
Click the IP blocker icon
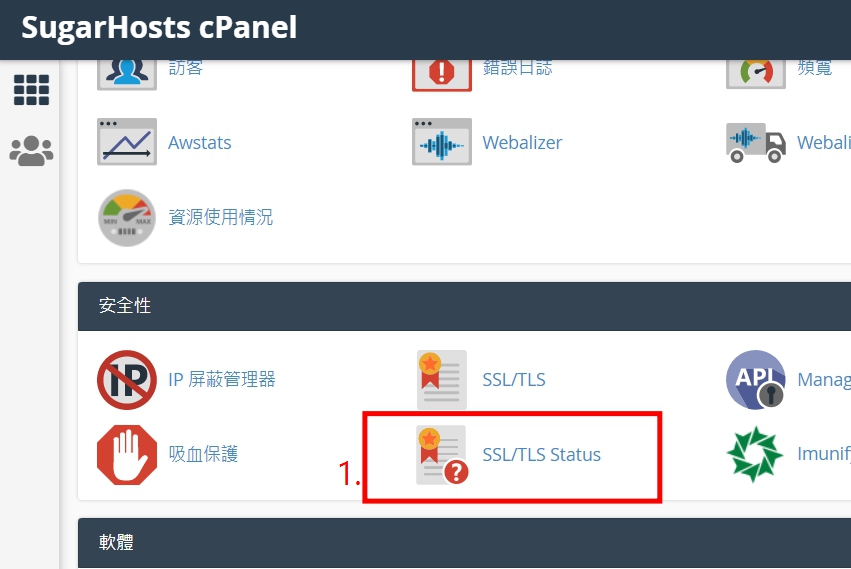point(127,380)
